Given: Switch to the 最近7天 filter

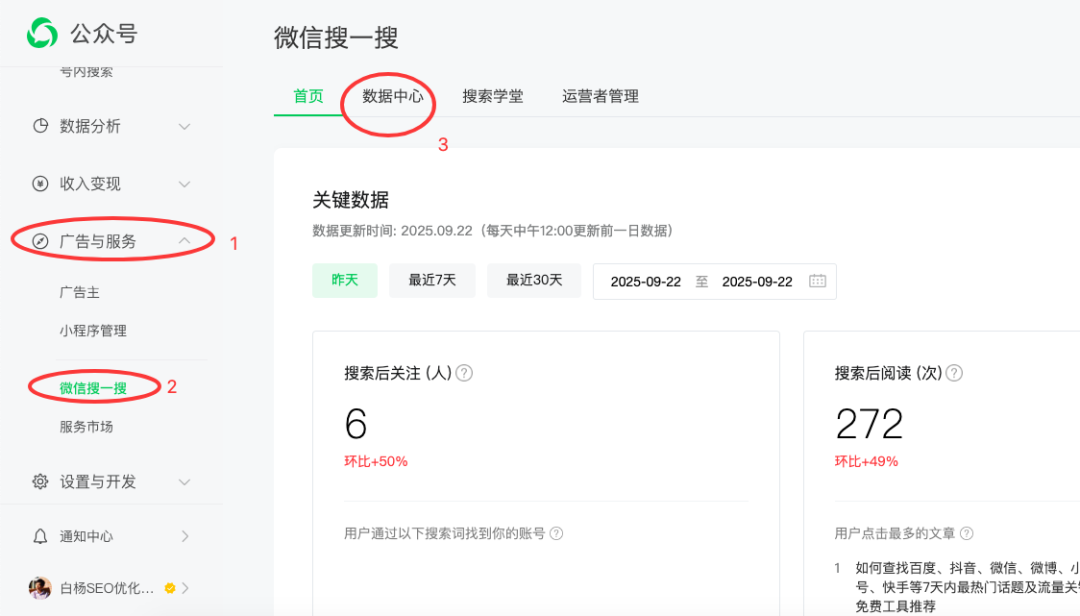Looking at the screenshot, I should tap(432, 280).
